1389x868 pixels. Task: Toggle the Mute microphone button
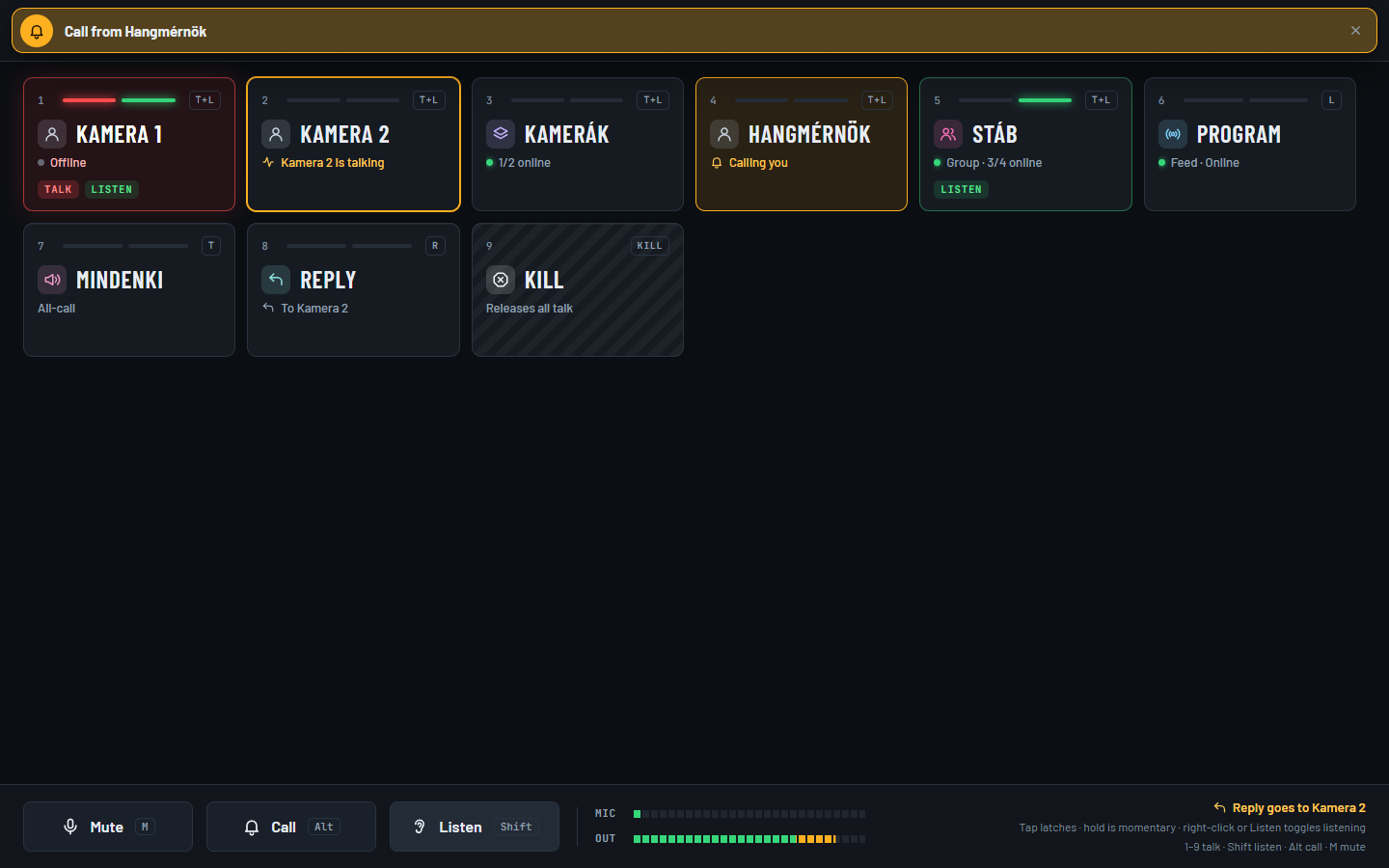tap(108, 827)
